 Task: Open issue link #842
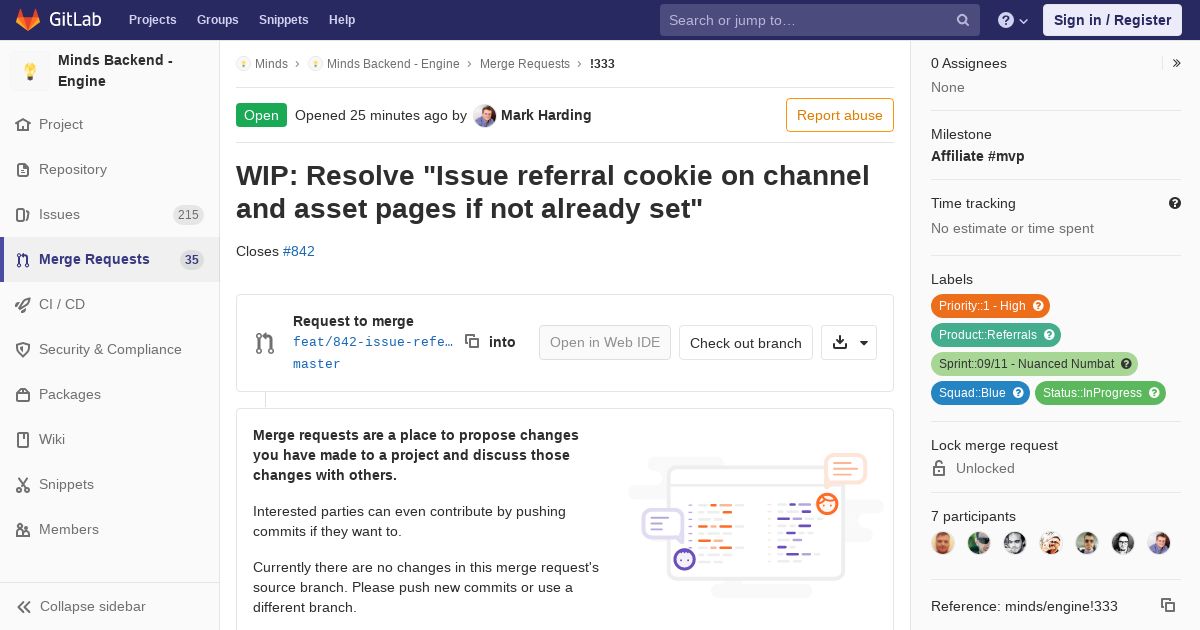(x=299, y=251)
